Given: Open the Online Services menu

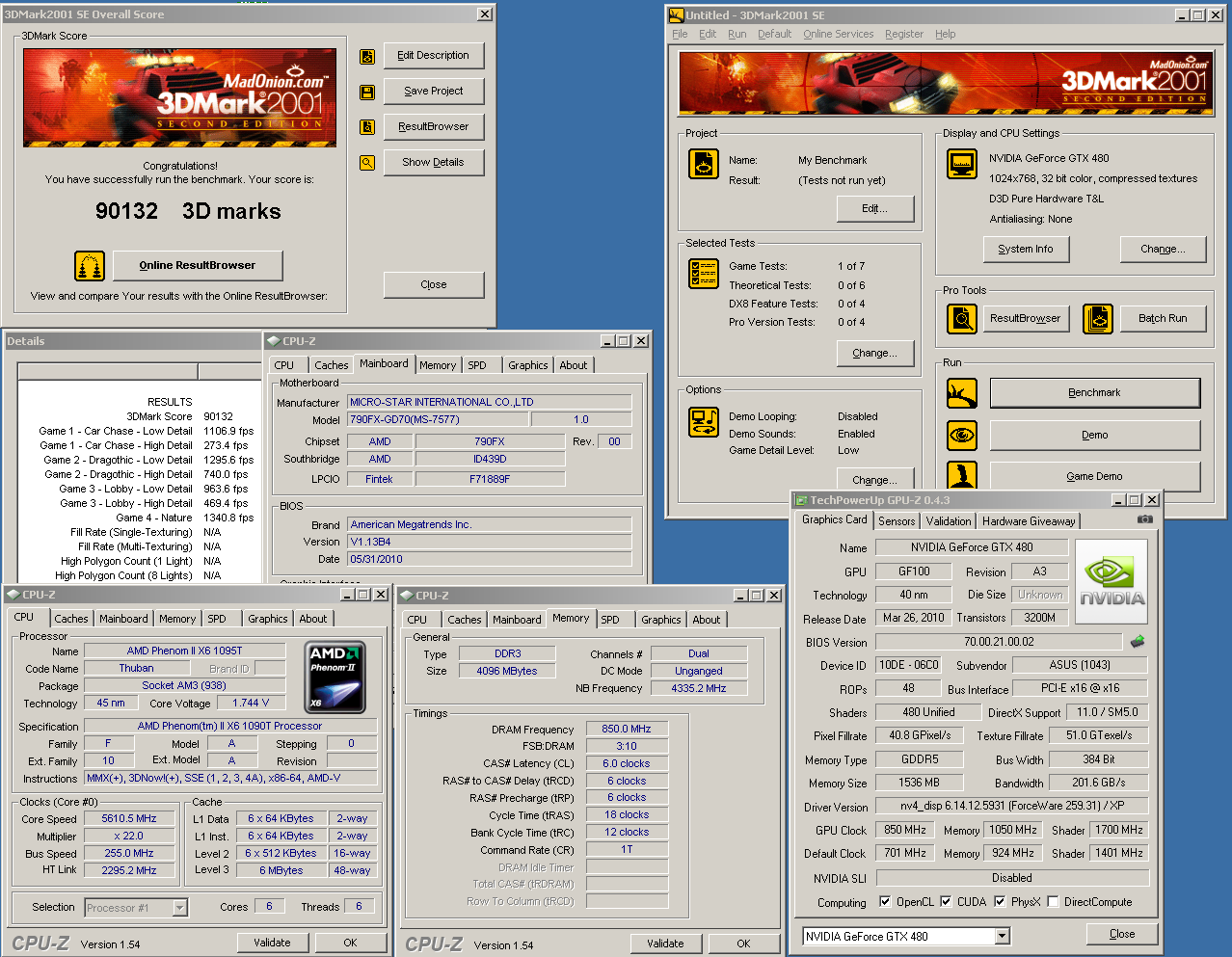Looking at the screenshot, I should pos(838,34).
